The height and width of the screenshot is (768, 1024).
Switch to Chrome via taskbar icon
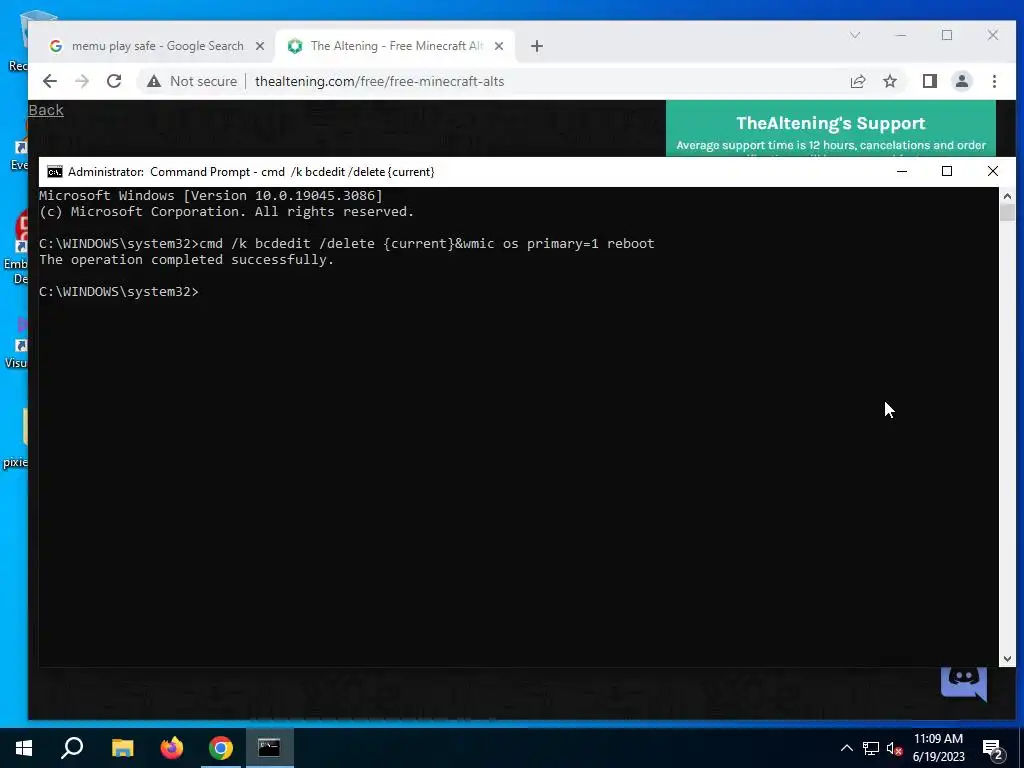tap(221, 748)
